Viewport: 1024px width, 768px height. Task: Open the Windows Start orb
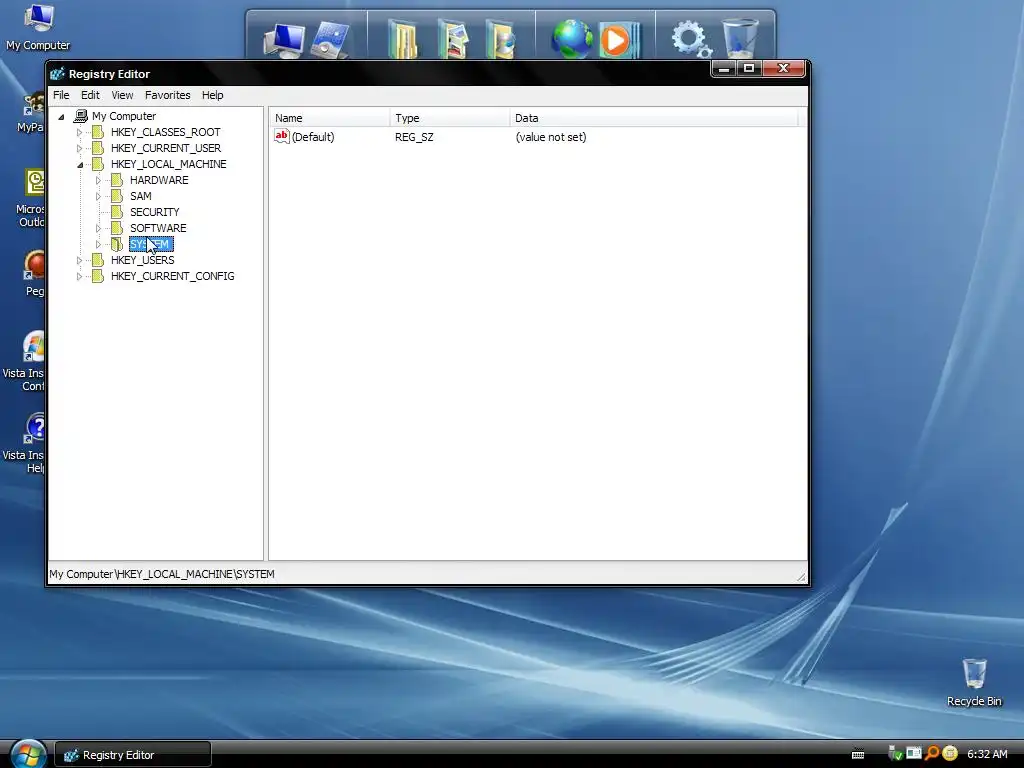click(27, 754)
